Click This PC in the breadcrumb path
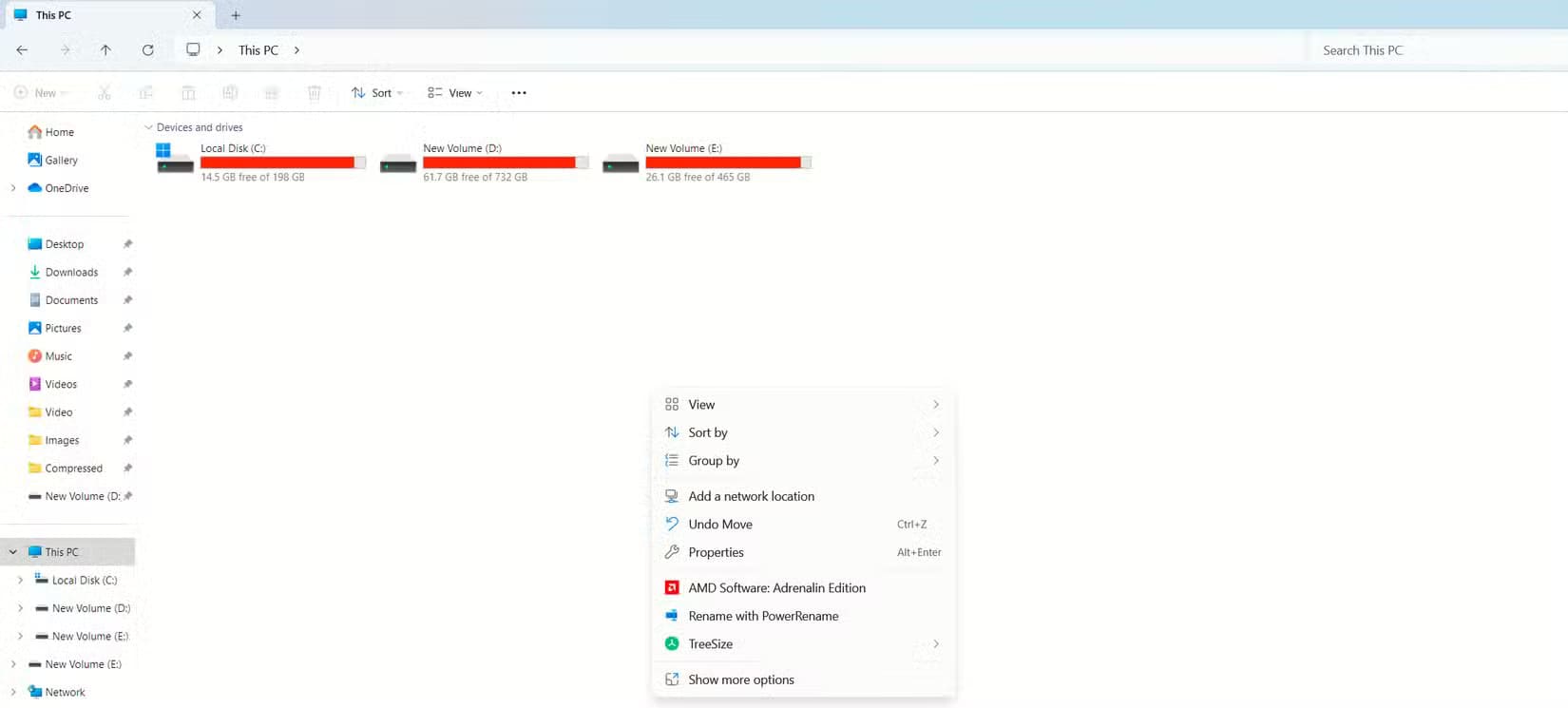Viewport: 1568px width, 708px height. [258, 50]
